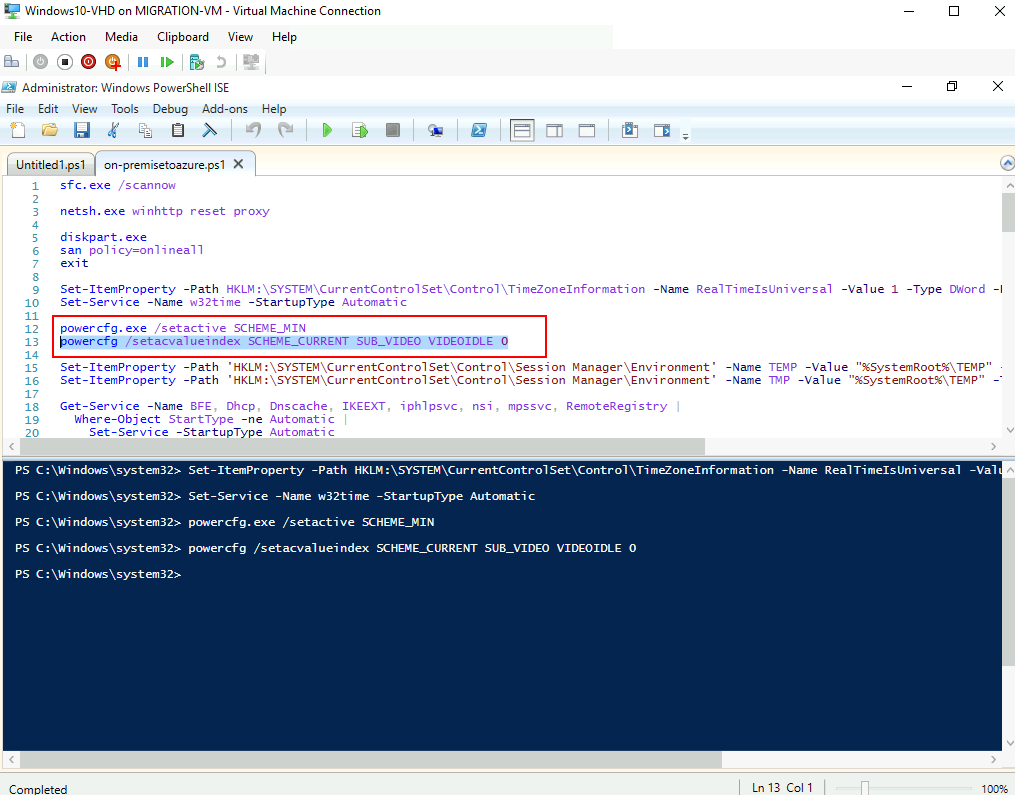Viewport: 1015px width, 795px height.
Task: Open Help menu in PowerShell ISE
Action: click(x=274, y=109)
